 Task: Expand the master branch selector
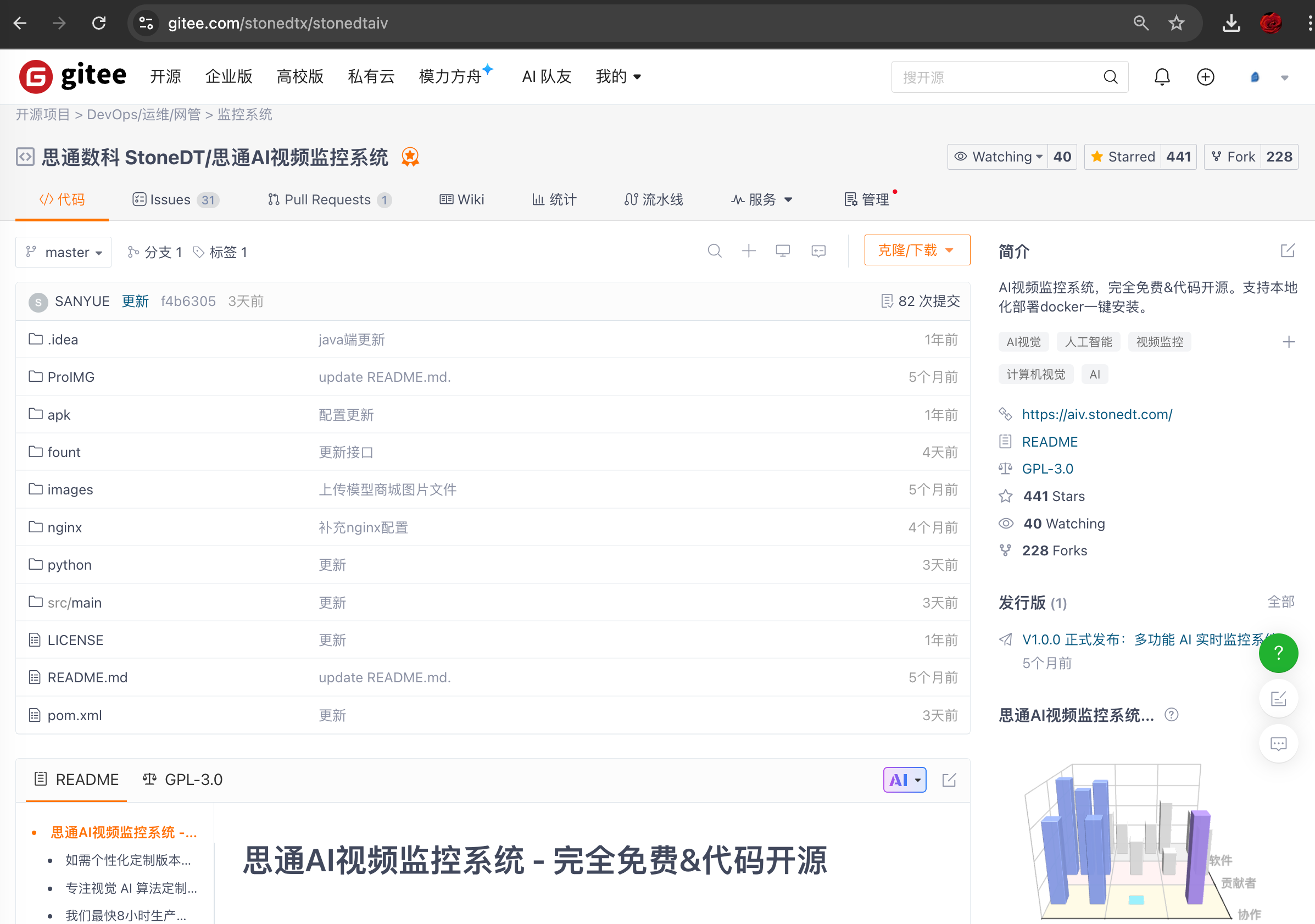click(x=64, y=252)
